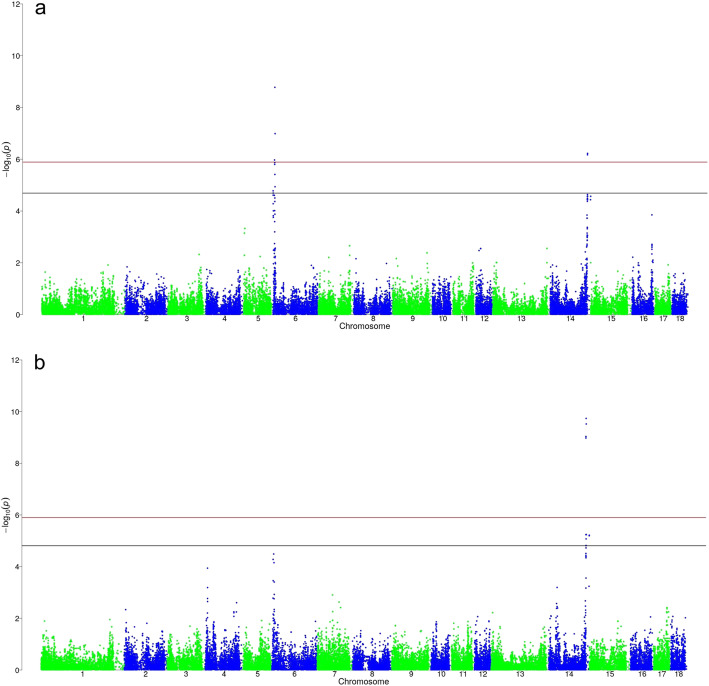Pick chromosome label "6" in panel b
Viewport: 709px width, 686px height.
294,674
